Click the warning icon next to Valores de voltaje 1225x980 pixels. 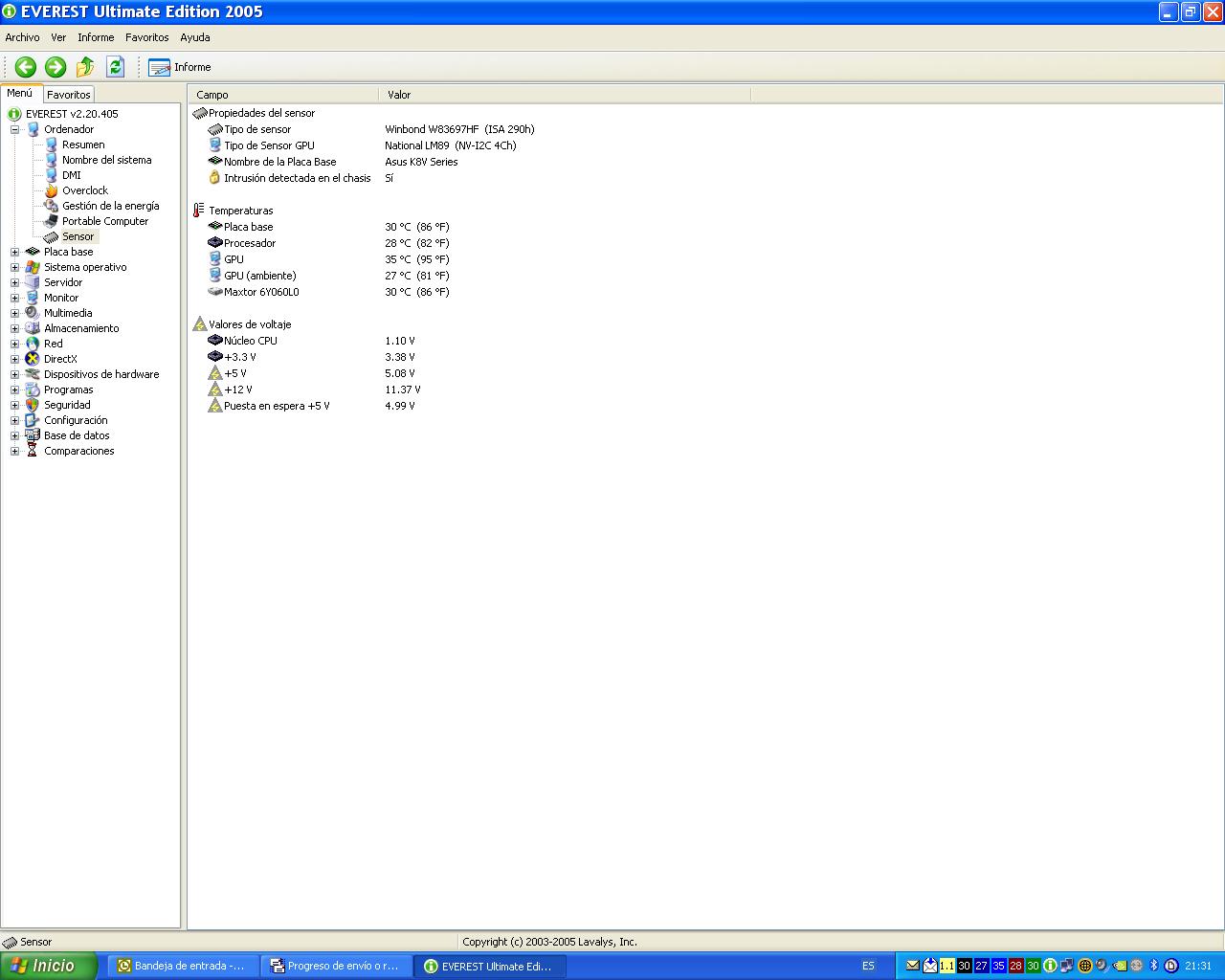tap(199, 324)
